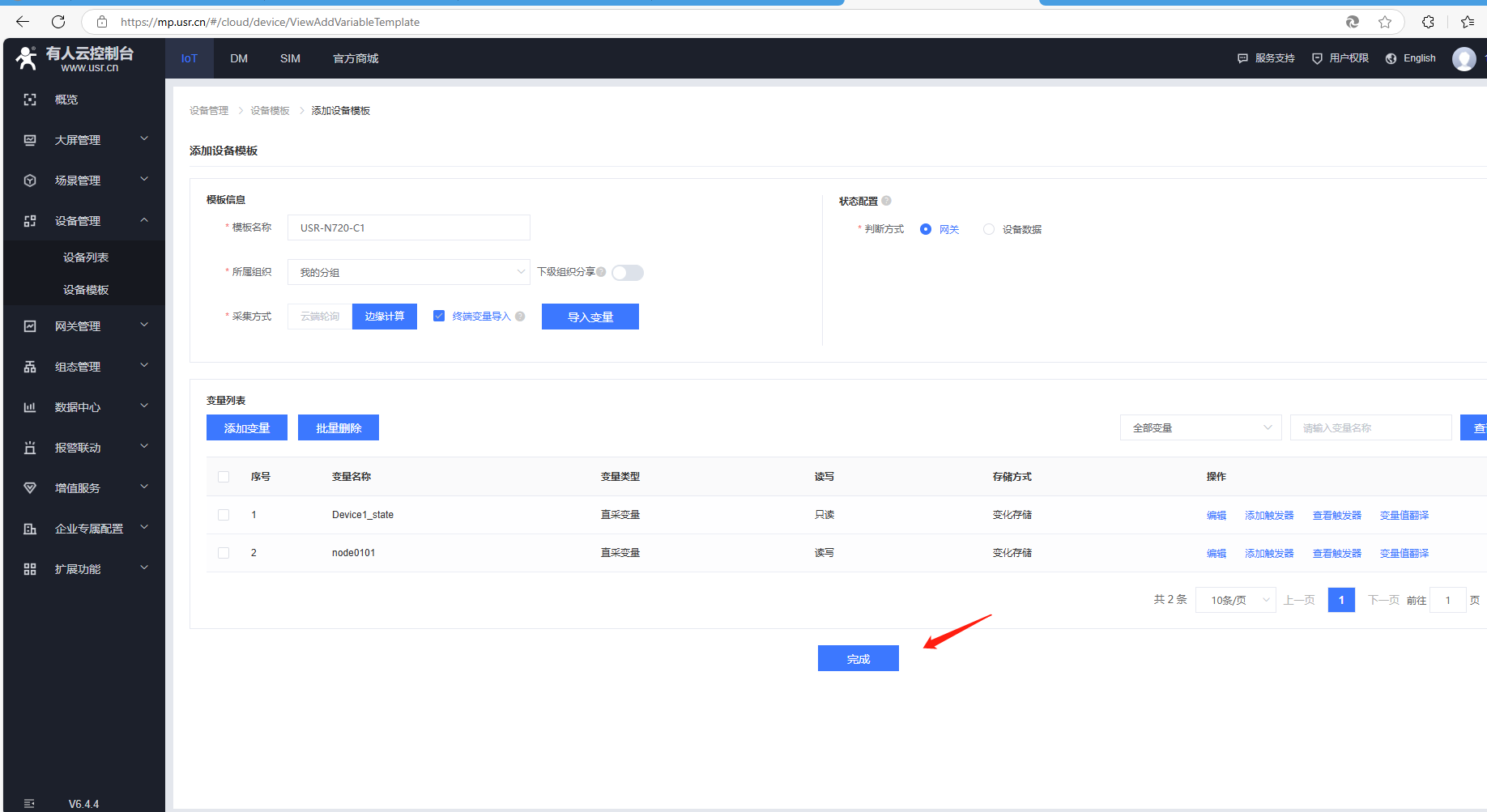This screenshot has width=1487, height=812.
Task: Tick the checkbox for Device1_state row
Action: point(224,515)
